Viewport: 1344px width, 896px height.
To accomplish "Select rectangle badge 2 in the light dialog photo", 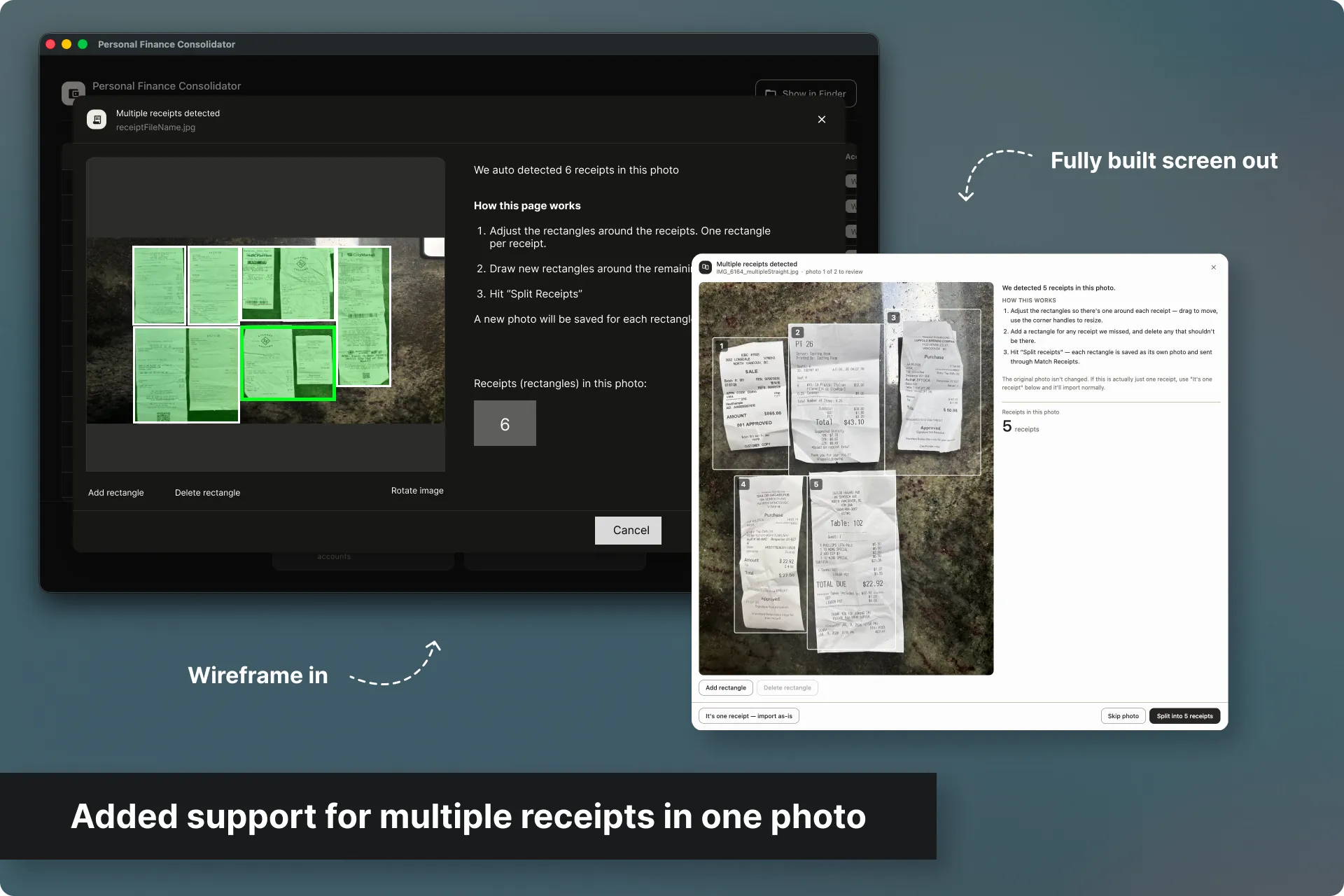I will pyautogui.click(x=797, y=332).
